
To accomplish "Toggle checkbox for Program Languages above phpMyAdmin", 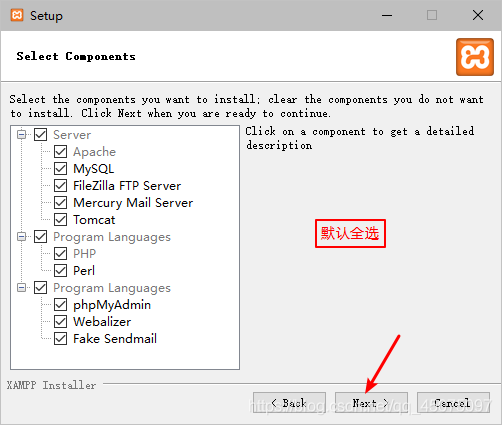I will point(41,288).
